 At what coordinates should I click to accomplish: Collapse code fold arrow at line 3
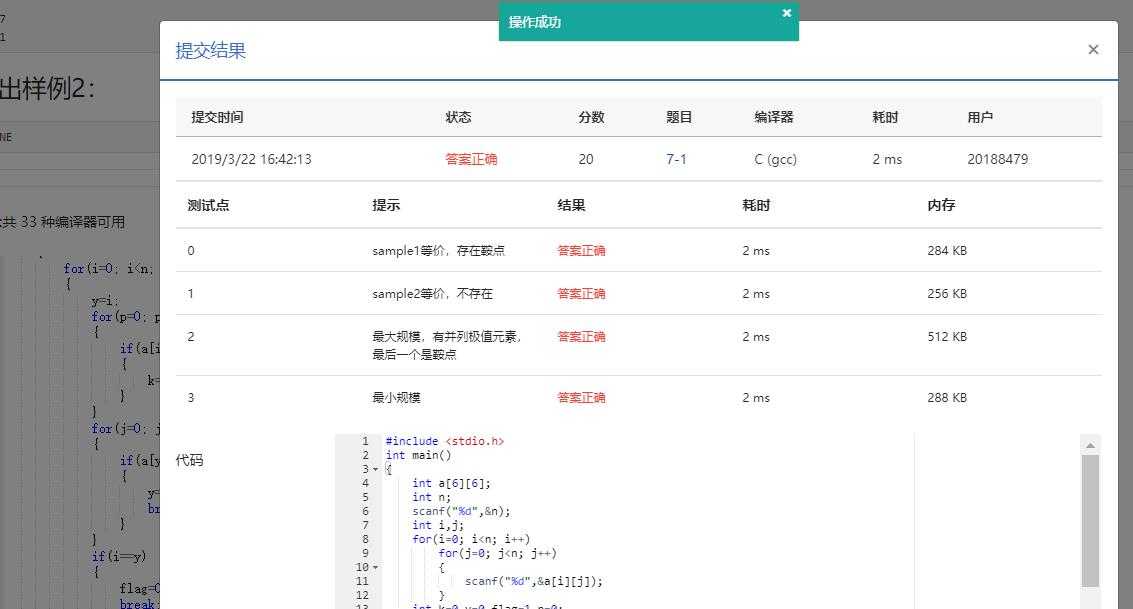[x=376, y=470]
